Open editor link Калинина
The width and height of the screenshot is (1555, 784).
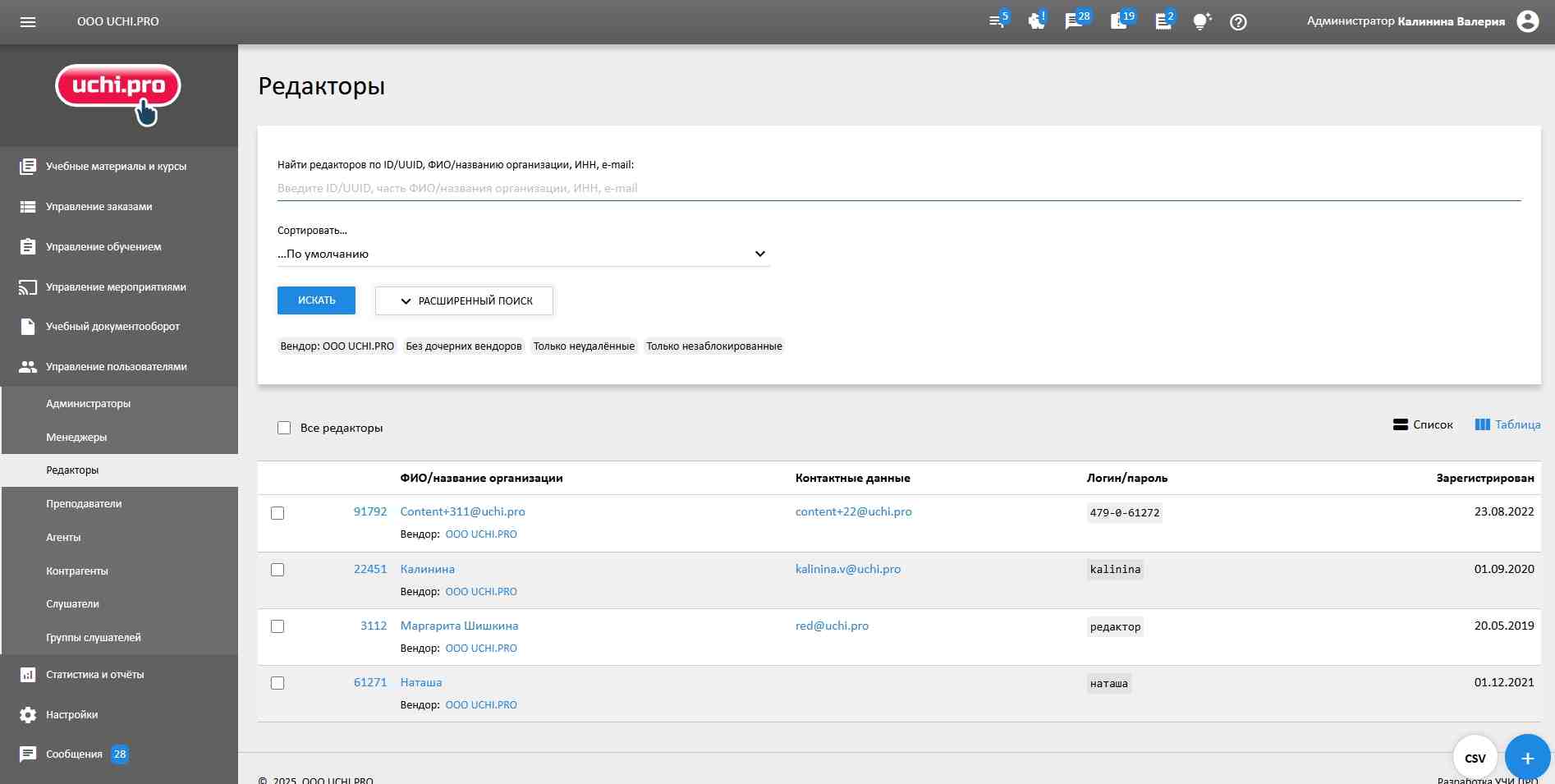pos(427,569)
